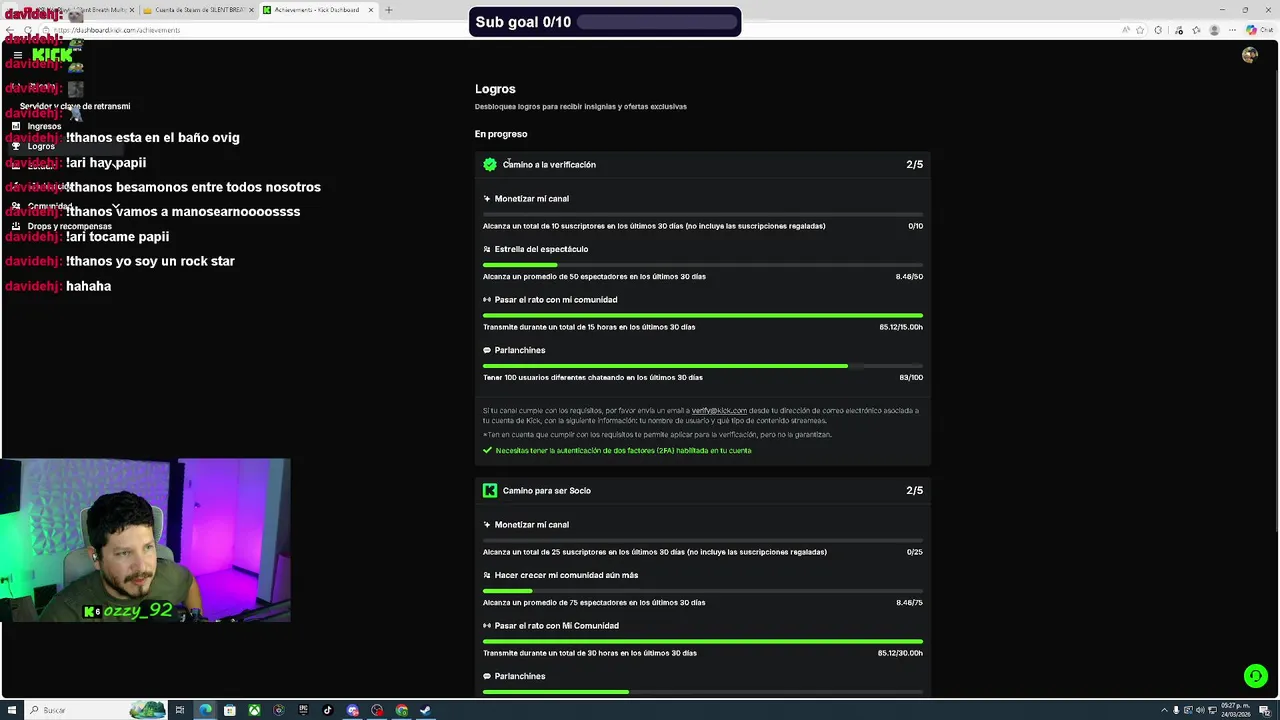Click the streamer webcam overlay
Image resolution: width=1280 pixels, height=720 pixels.
(146, 540)
